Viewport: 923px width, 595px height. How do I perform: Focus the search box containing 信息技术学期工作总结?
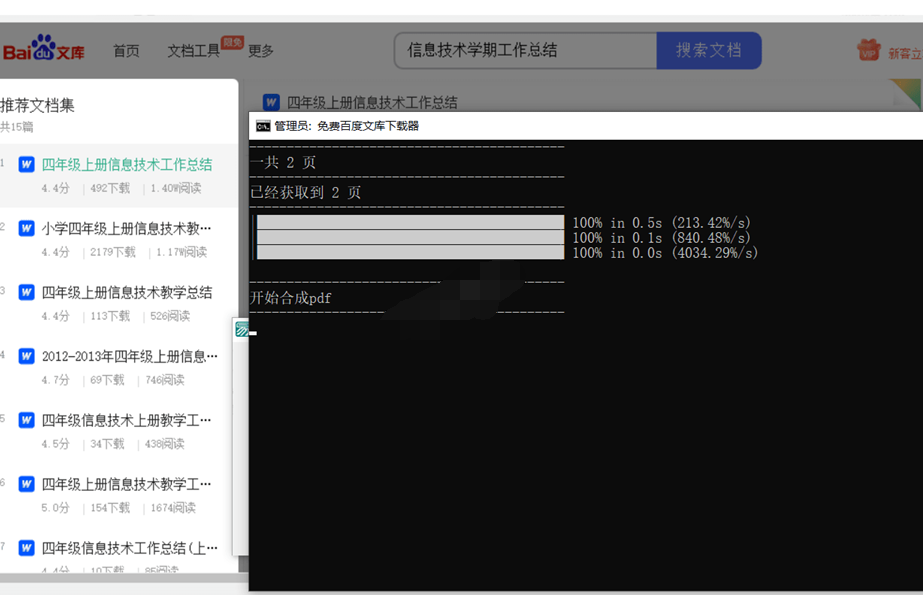click(x=525, y=50)
